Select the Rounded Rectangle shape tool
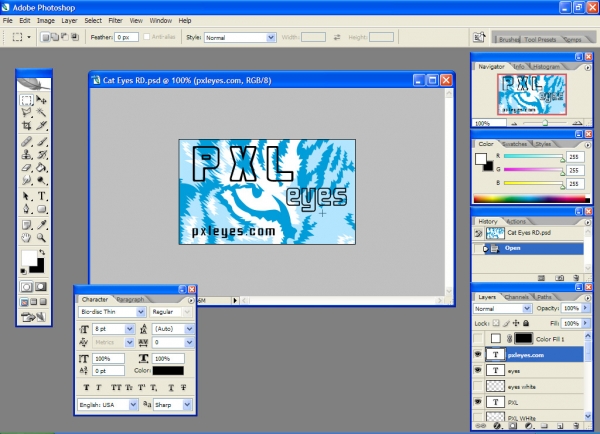The width and height of the screenshot is (600, 434). [x=41, y=209]
